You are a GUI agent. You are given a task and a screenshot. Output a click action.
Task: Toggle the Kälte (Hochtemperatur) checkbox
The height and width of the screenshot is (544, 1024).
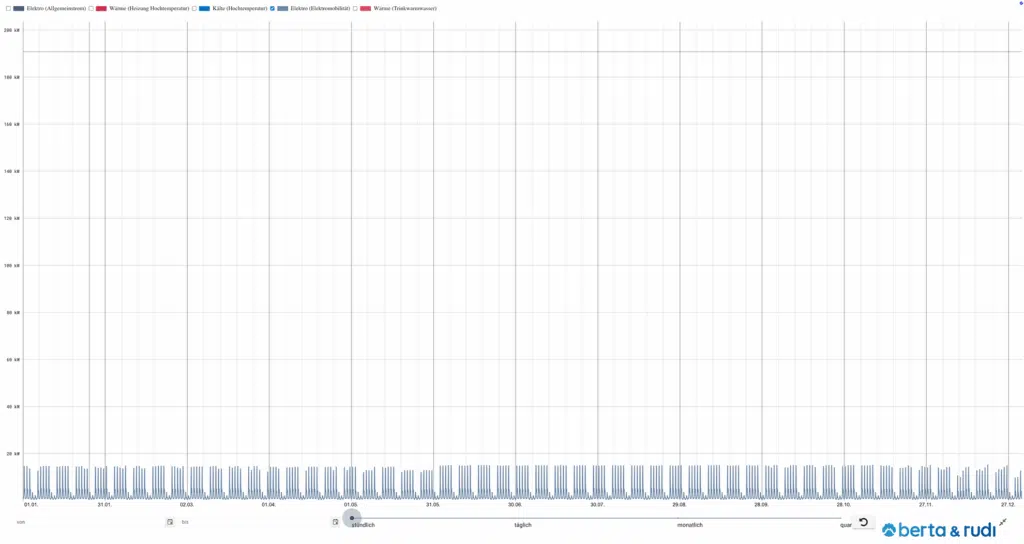click(x=194, y=8)
